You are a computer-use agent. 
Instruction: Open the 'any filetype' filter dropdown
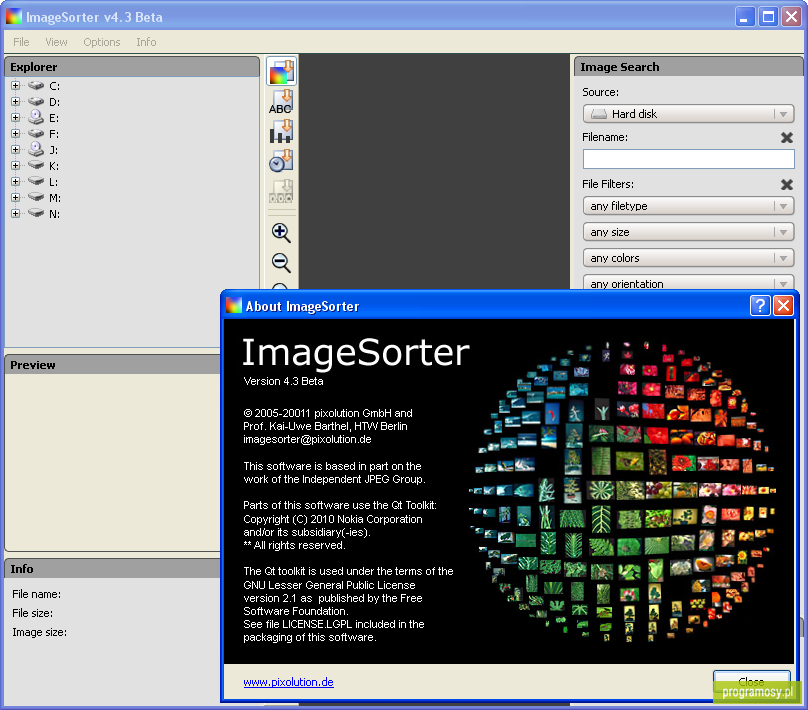[x=688, y=206]
